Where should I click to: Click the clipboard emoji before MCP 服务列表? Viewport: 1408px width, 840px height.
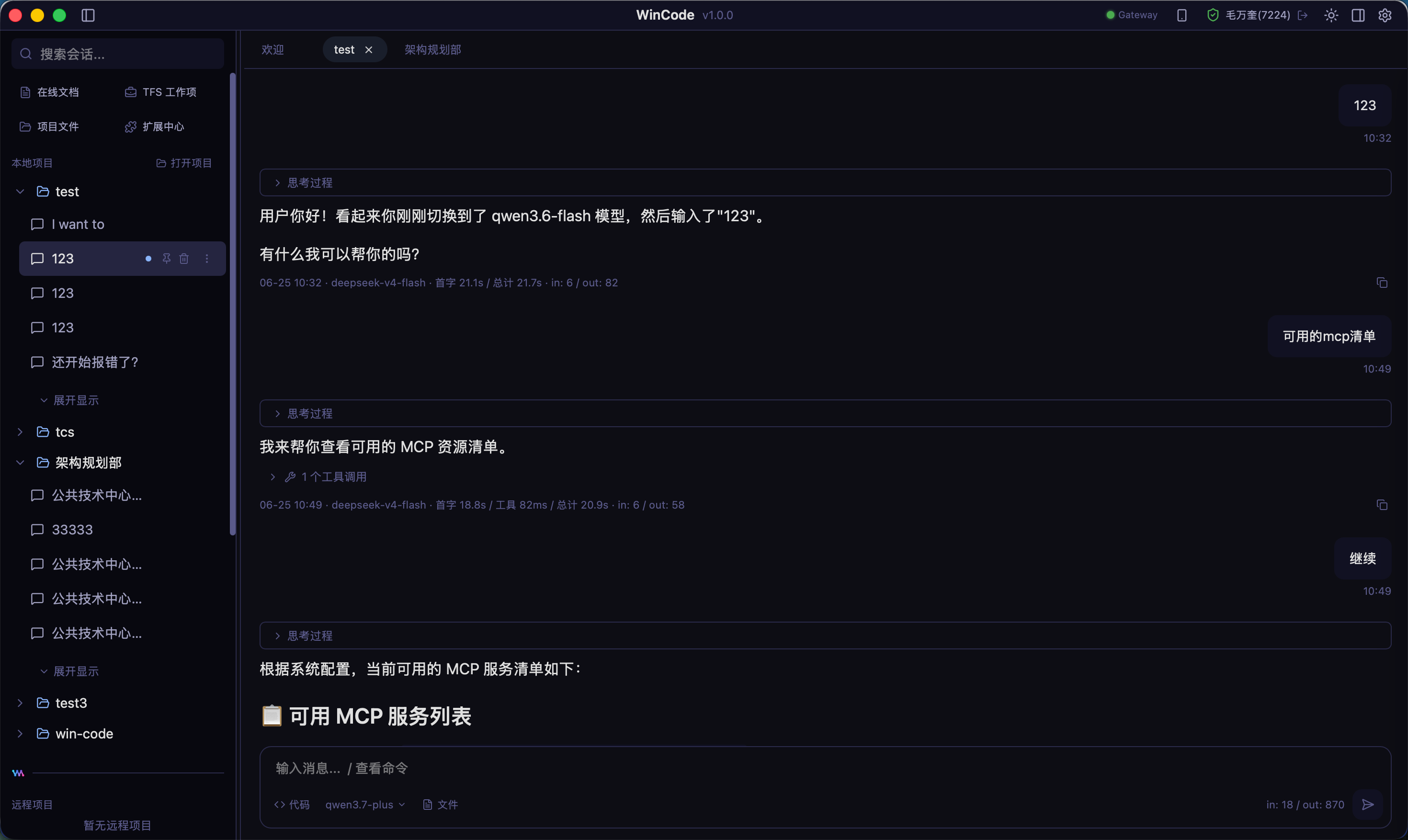click(272, 715)
